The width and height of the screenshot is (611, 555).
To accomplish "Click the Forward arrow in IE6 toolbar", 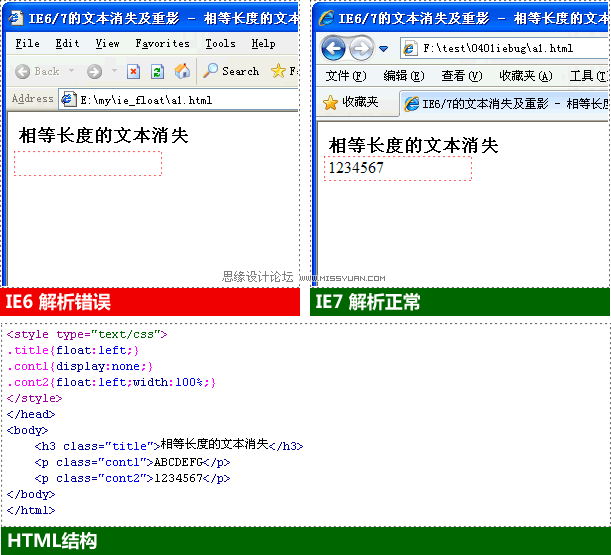I will pyautogui.click(x=94, y=71).
